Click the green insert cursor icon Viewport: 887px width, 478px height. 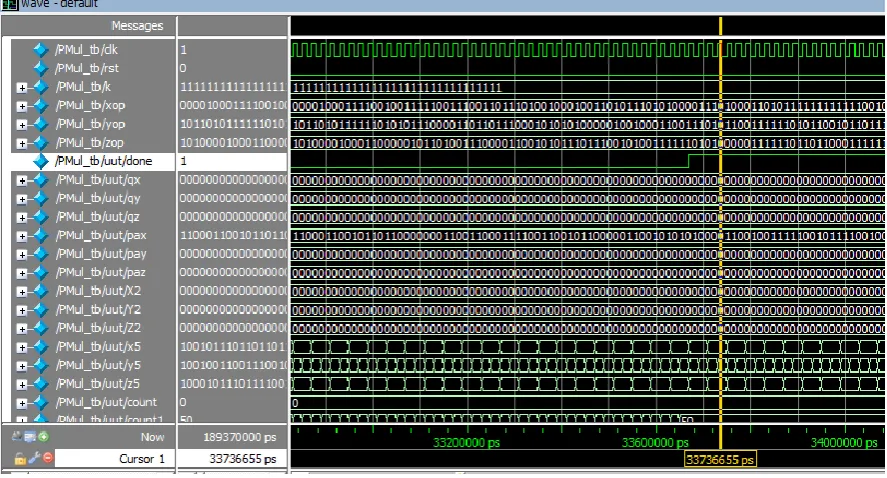[43, 436]
